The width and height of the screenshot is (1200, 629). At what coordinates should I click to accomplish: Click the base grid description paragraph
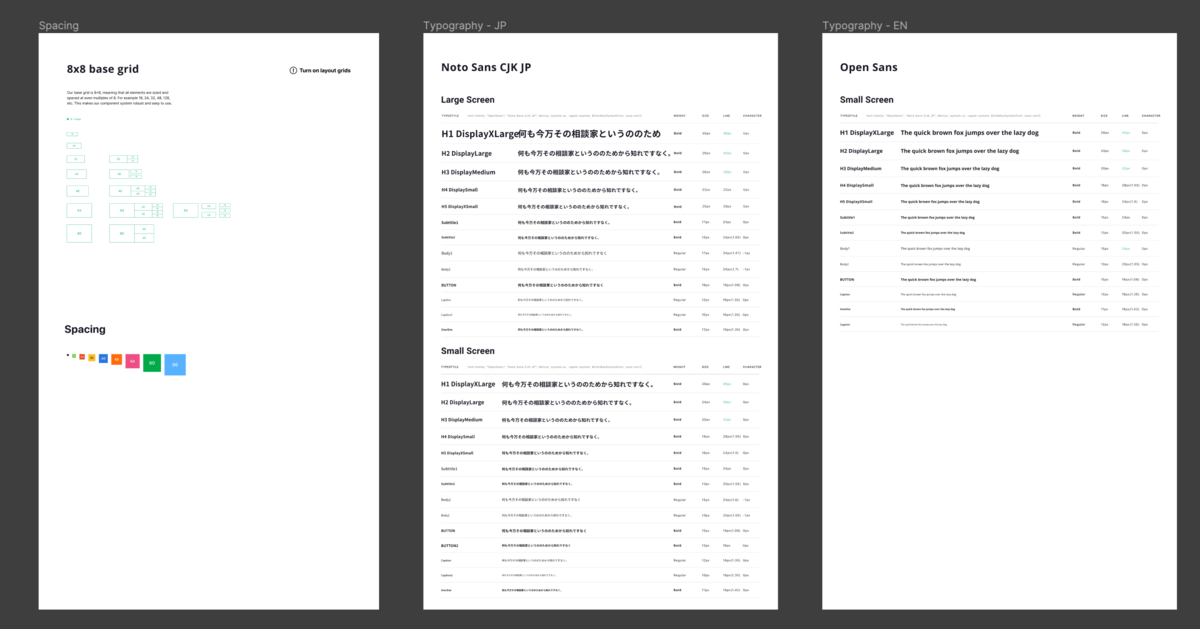click(119, 97)
